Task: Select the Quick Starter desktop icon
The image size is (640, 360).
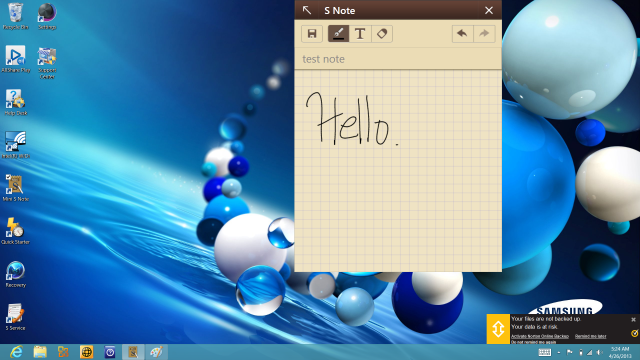Action: [16, 231]
